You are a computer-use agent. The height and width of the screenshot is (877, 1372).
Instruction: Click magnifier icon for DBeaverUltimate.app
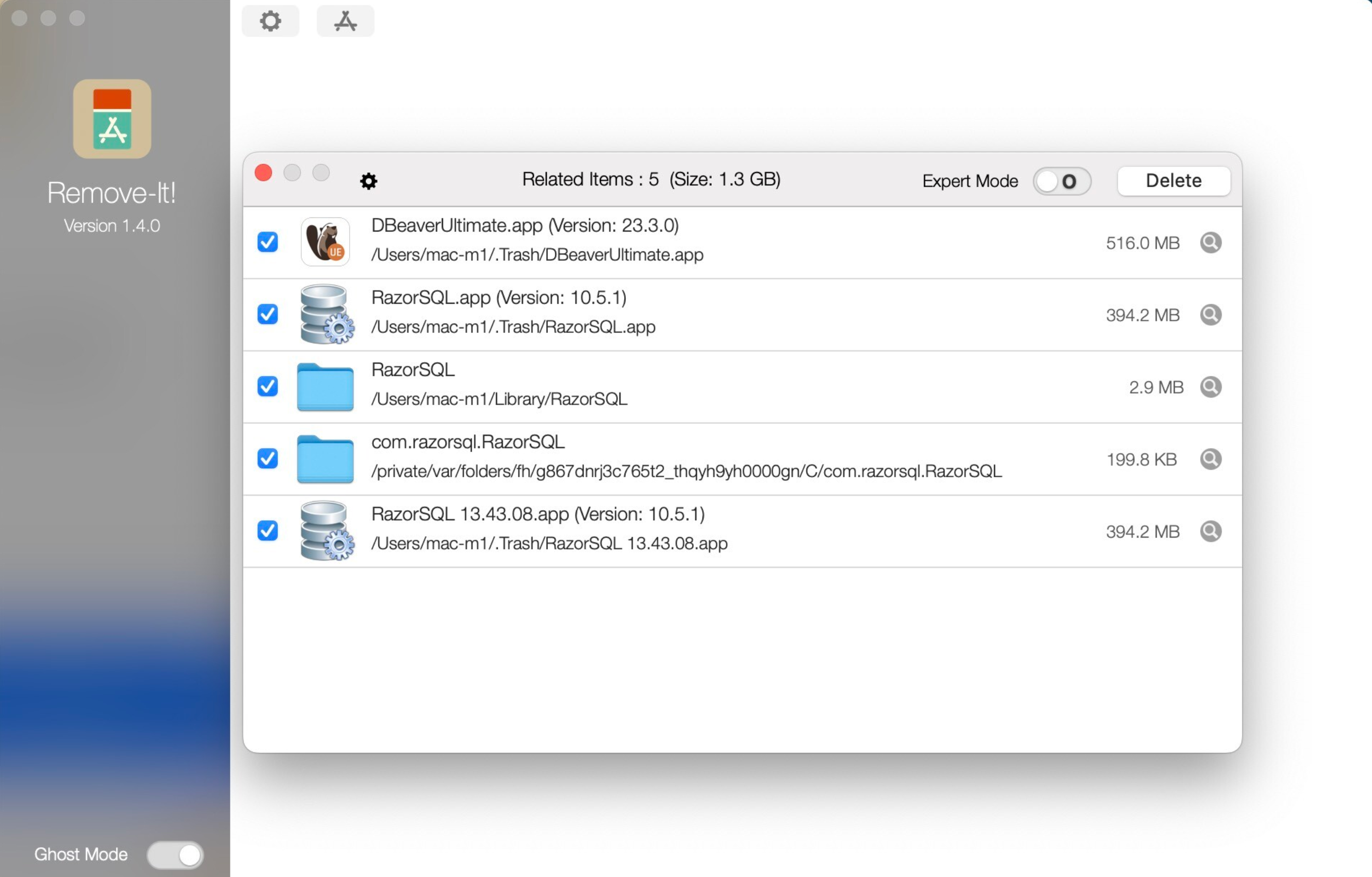(x=1211, y=242)
